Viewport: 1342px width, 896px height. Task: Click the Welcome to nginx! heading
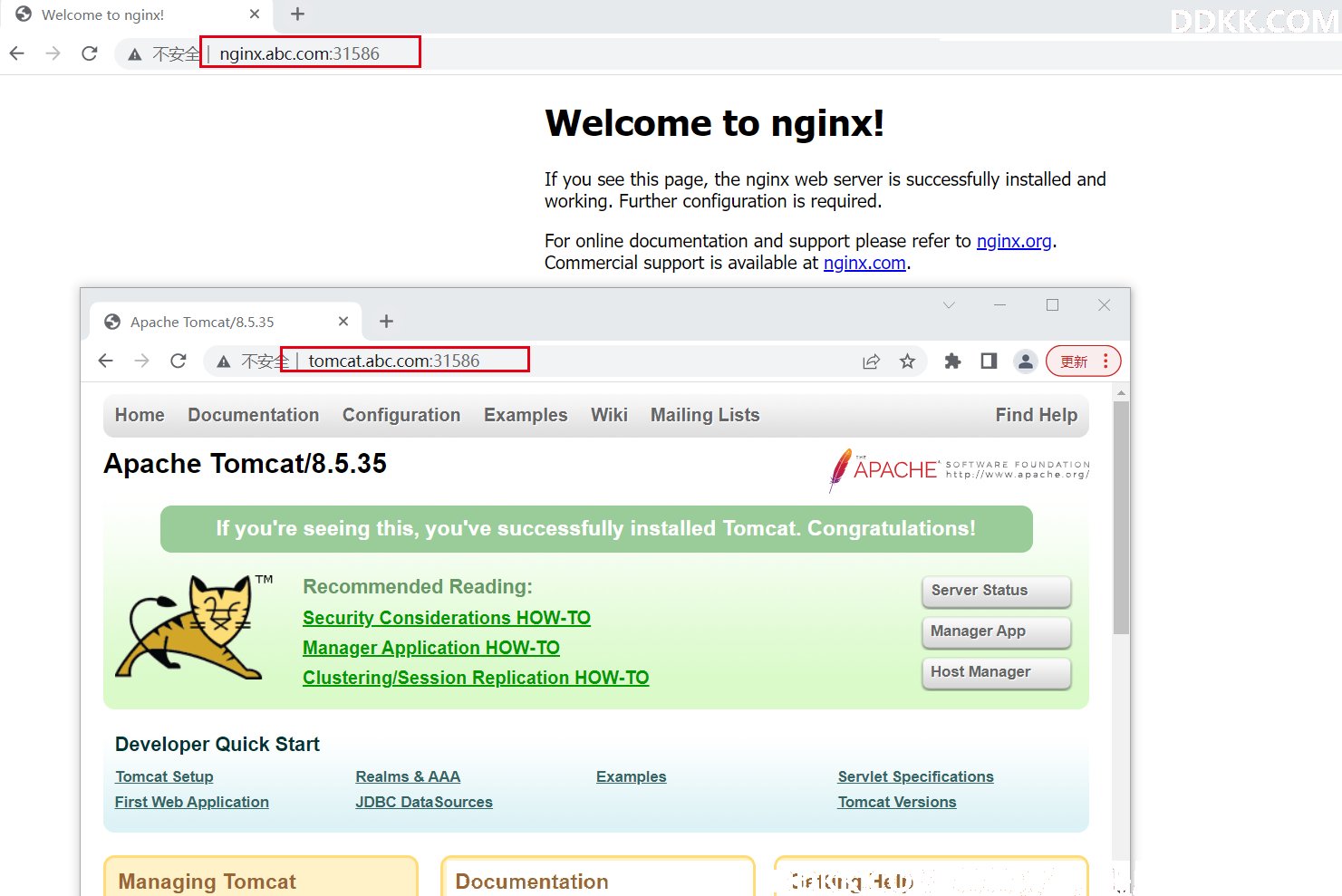(x=714, y=123)
